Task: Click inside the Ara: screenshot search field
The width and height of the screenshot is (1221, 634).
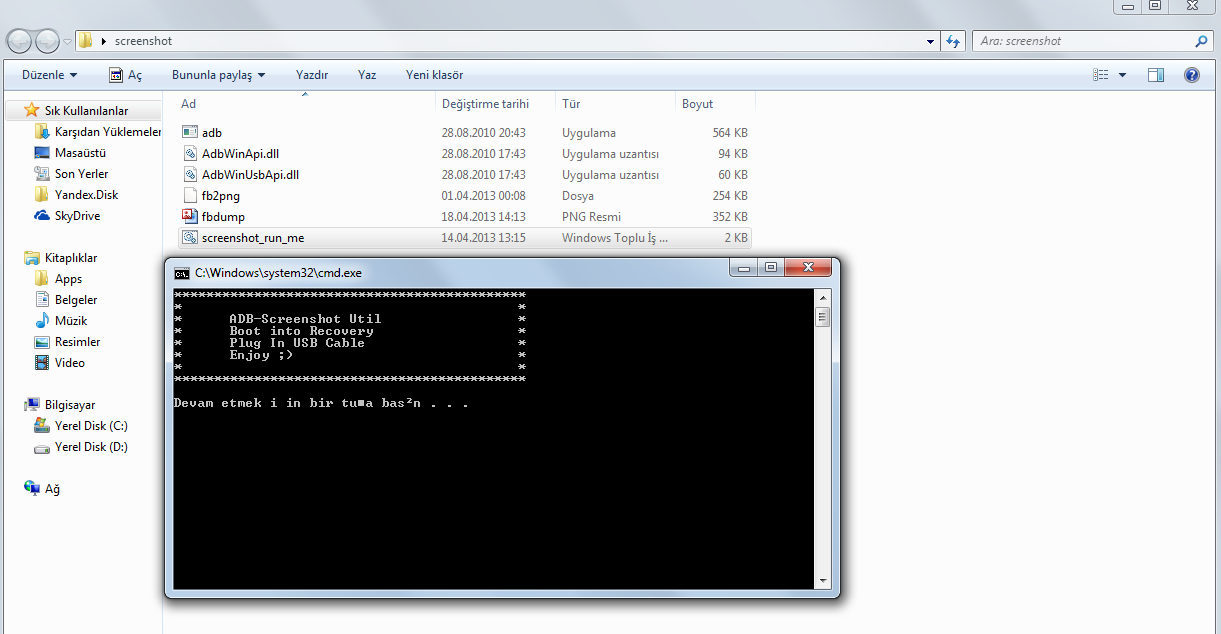Action: [1080, 41]
